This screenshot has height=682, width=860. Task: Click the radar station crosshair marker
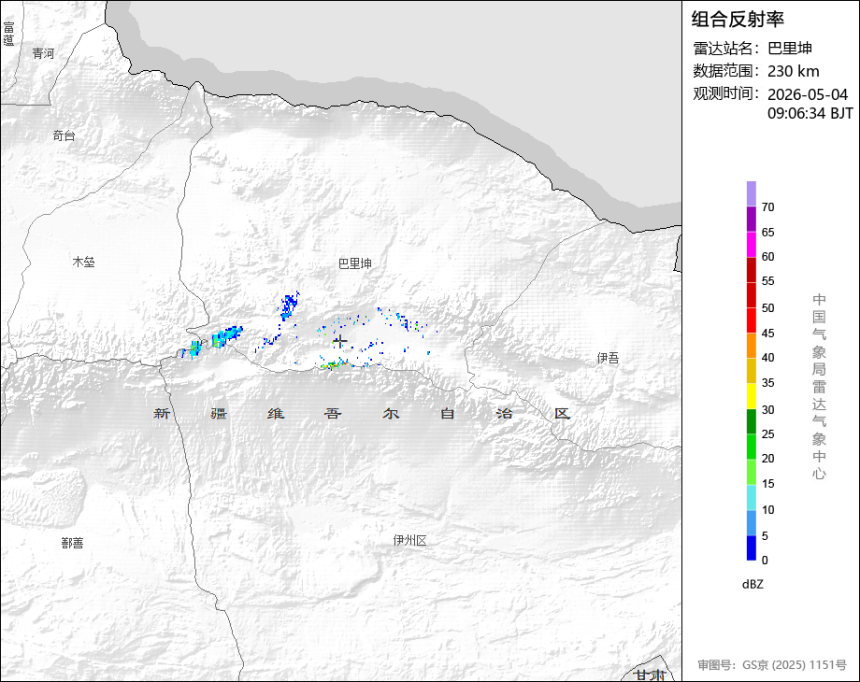340,341
